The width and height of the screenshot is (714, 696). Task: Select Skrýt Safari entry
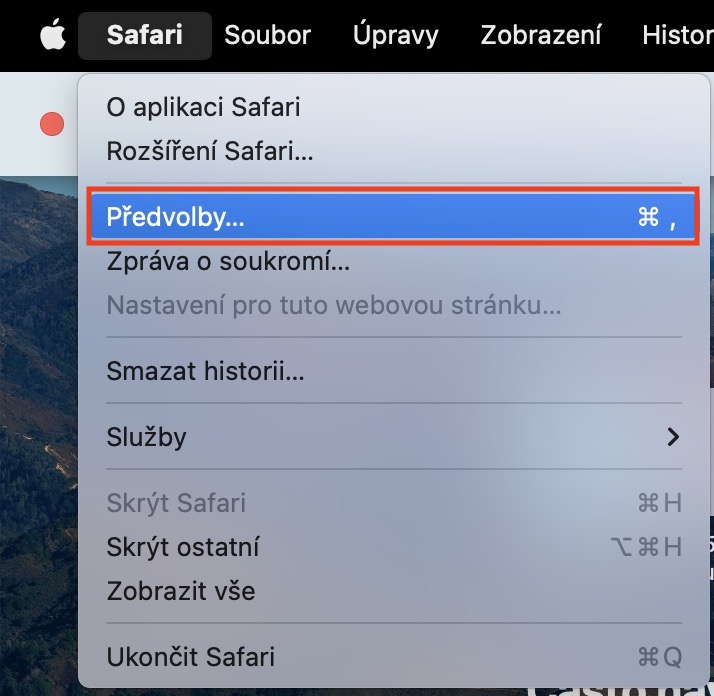(393, 503)
